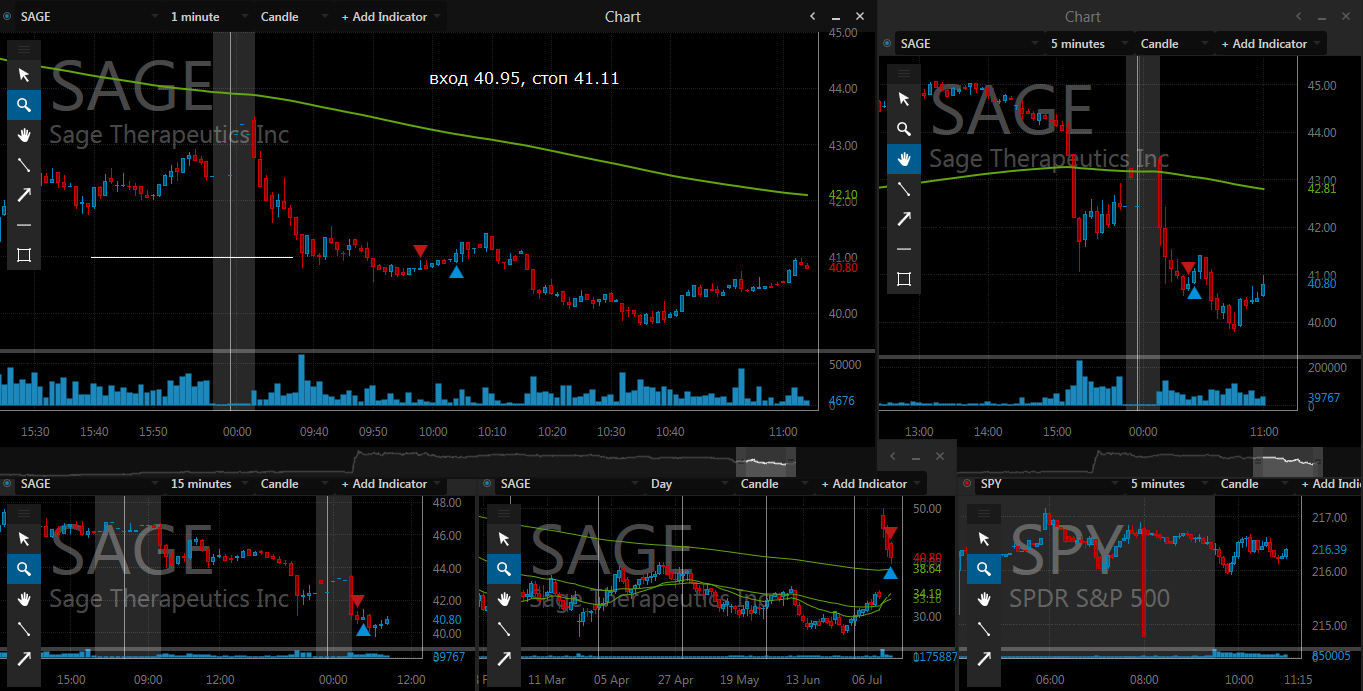The image size is (1363, 691).
Task: Select pointer tool in 1 minute SAGE chart
Action: pyautogui.click(x=24, y=75)
